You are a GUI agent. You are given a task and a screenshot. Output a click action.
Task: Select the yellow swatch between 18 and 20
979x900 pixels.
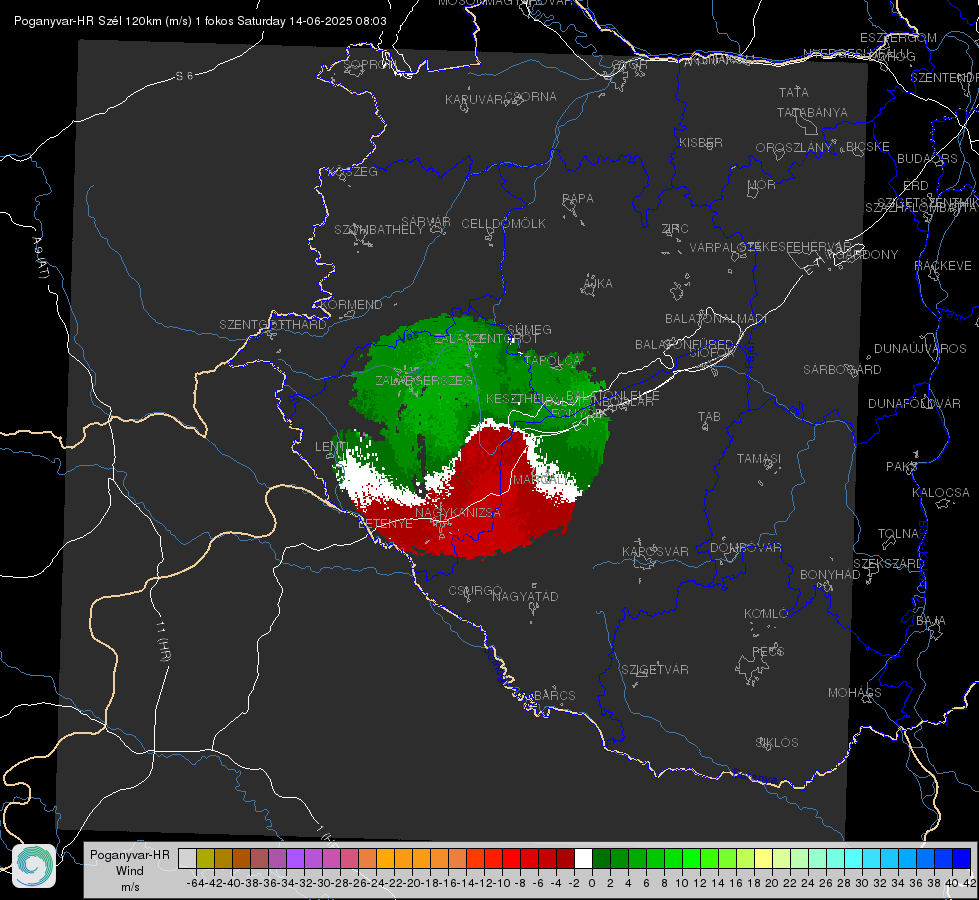click(x=764, y=859)
